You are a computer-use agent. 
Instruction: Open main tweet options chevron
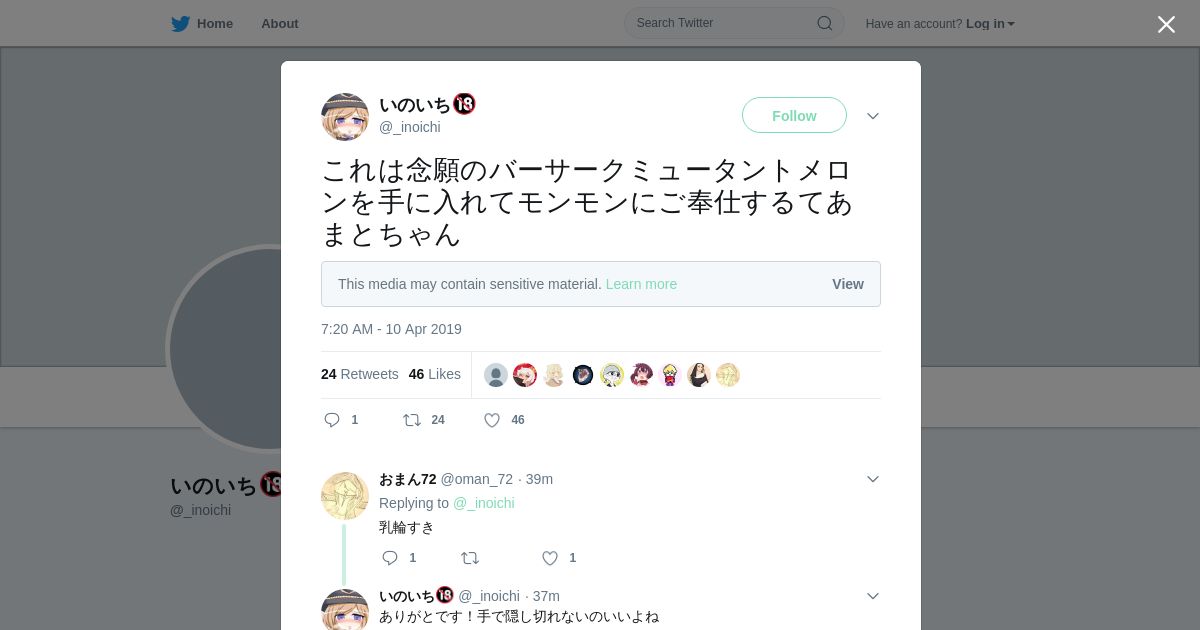click(x=873, y=116)
